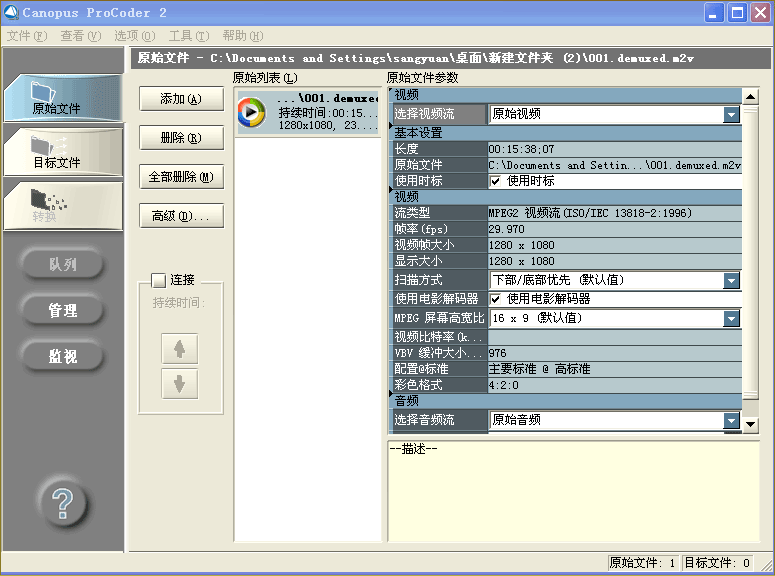Open the 工具(T) menu

(x=188, y=36)
